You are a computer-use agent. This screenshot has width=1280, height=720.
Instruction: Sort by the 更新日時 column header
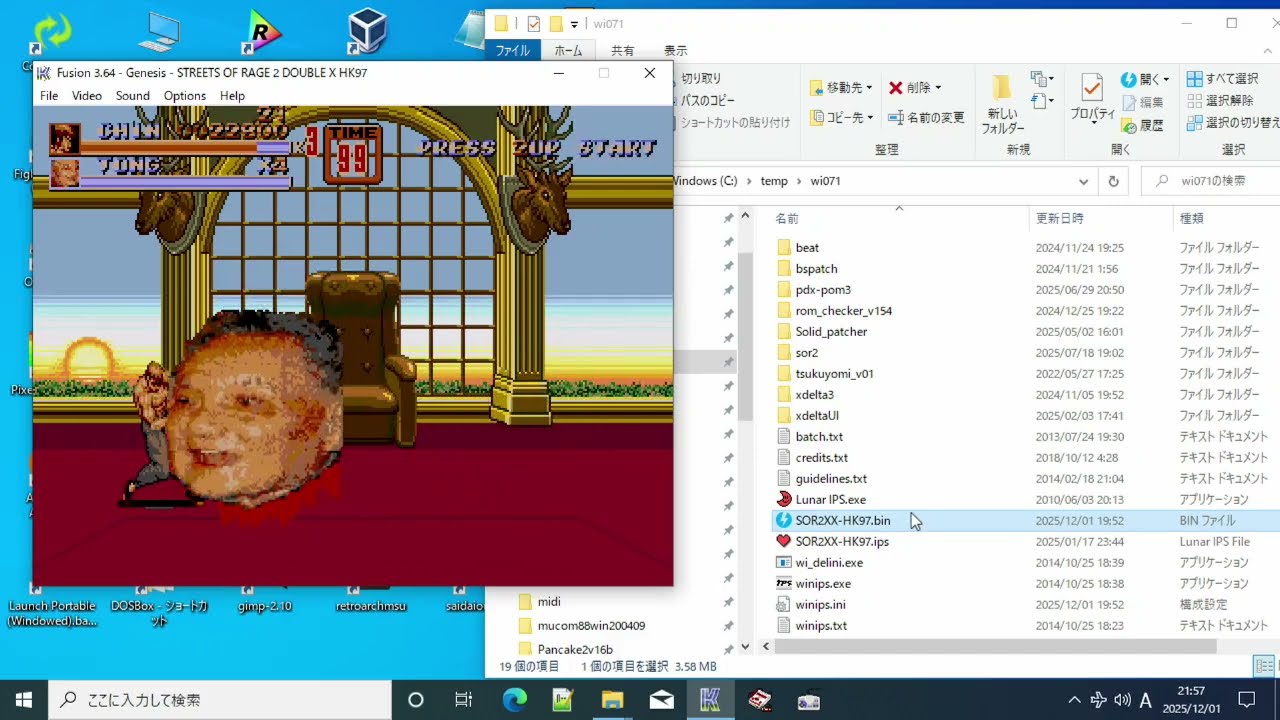(1060, 218)
